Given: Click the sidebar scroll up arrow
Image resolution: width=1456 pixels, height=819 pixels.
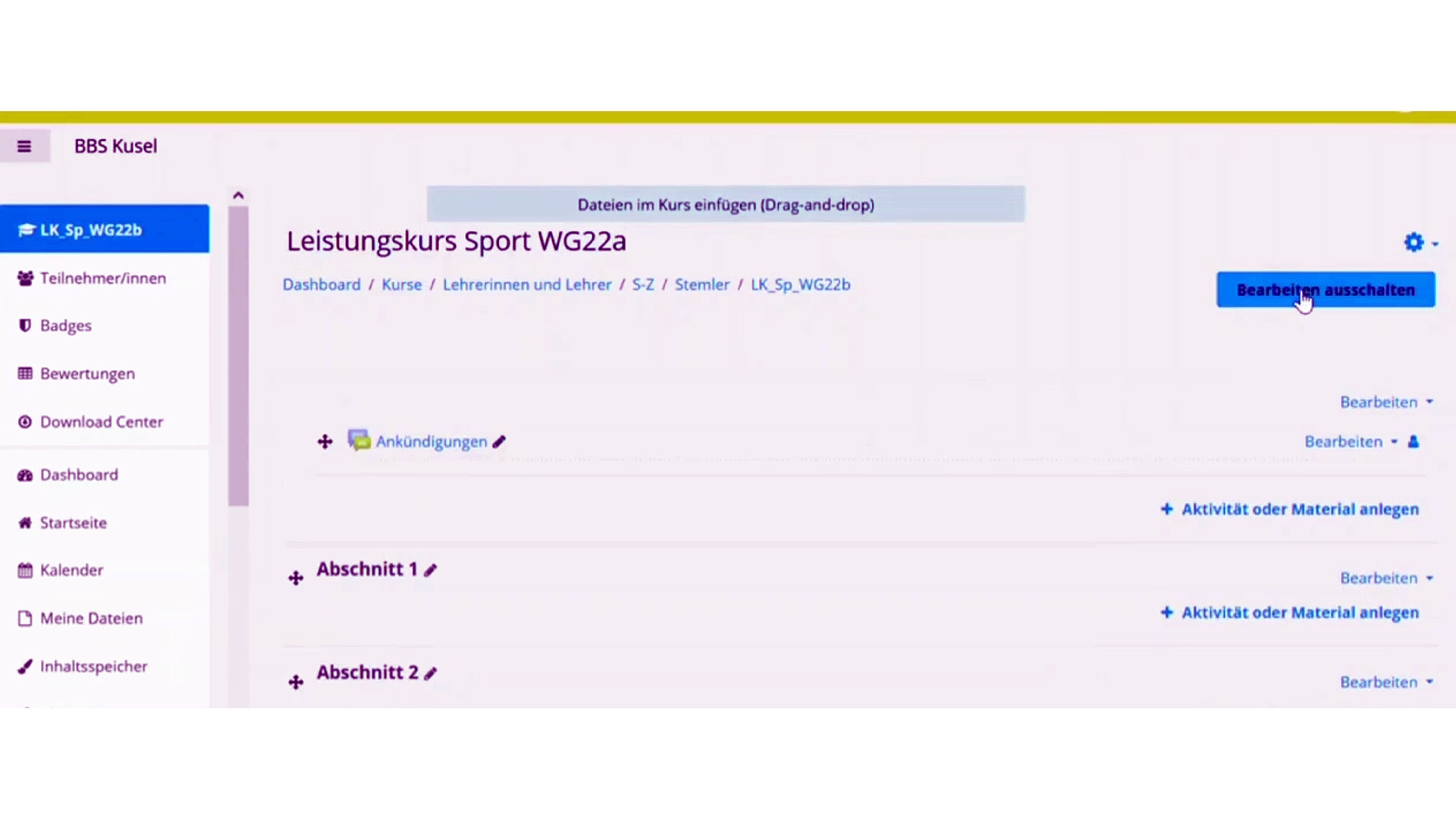Looking at the screenshot, I should pyautogui.click(x=238, y=196).
